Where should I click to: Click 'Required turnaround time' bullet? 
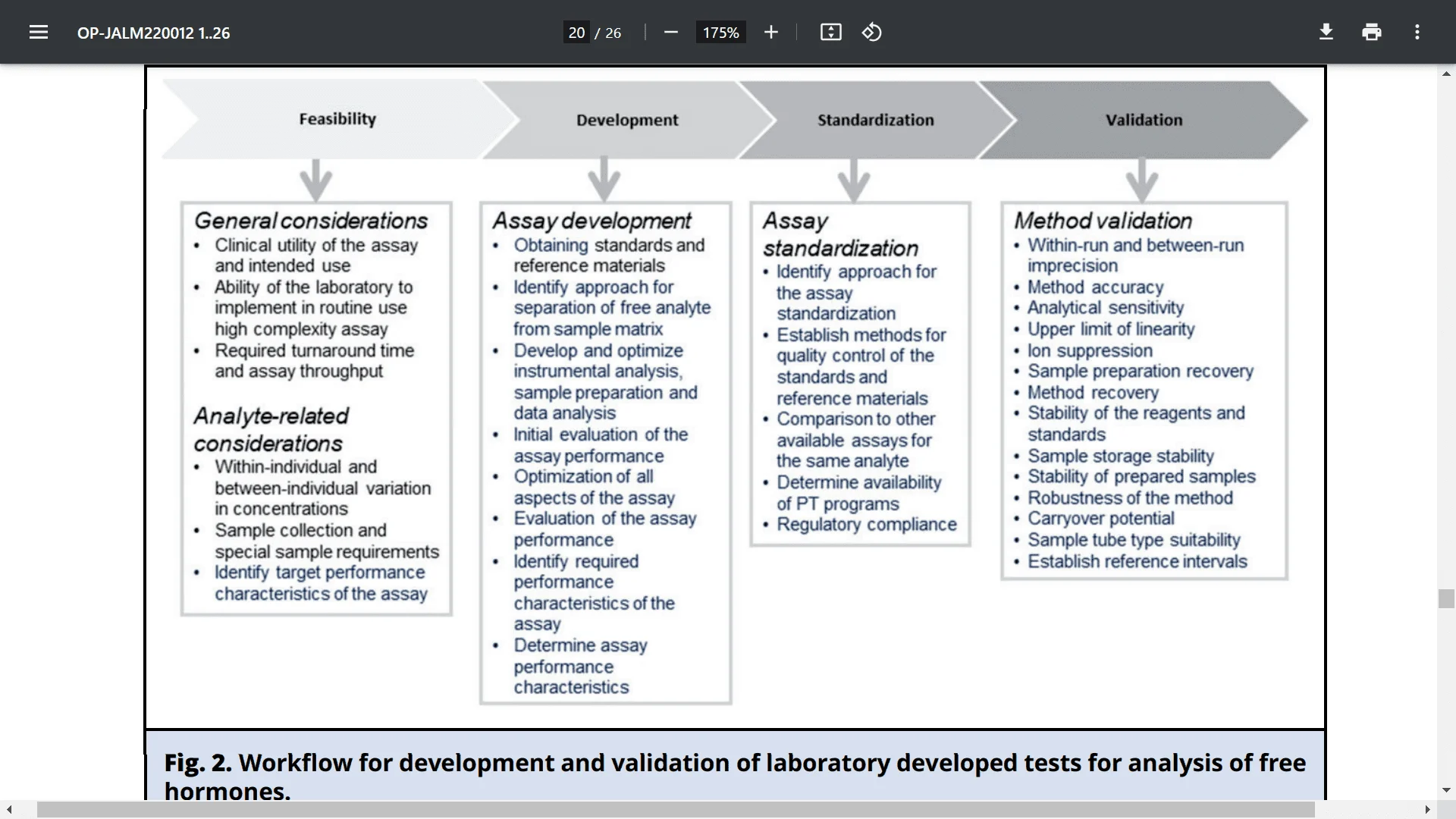click(x=315, y=361)
